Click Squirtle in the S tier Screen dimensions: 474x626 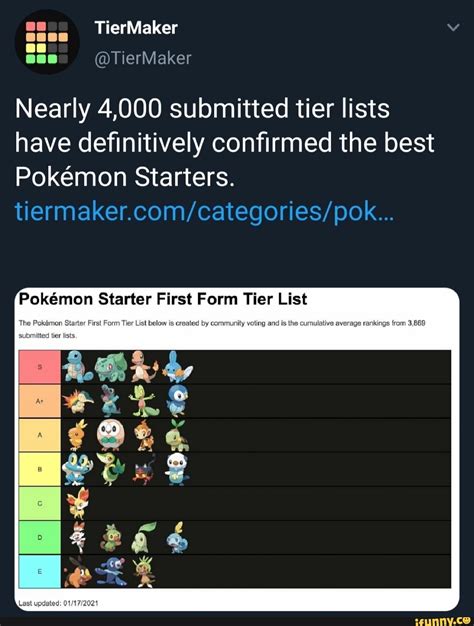pyautogui.click(x=77, y=366)
